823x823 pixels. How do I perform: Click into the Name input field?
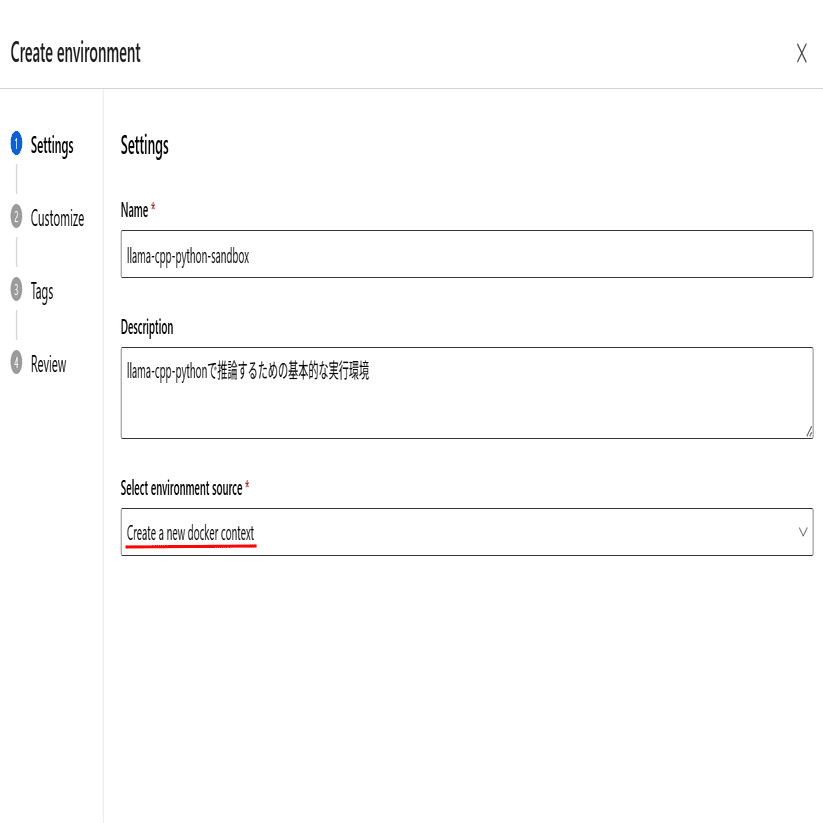(x=467, y=254)
